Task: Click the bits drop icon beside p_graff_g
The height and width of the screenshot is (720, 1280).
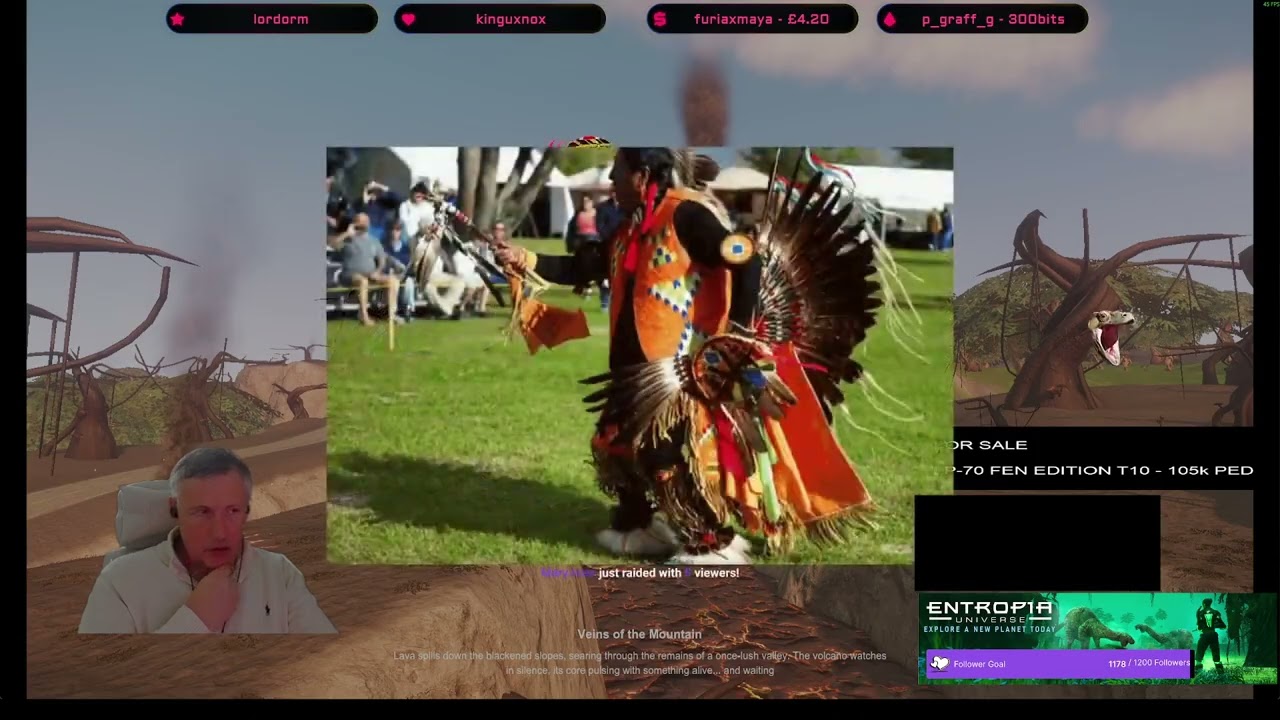Action: click(x=890, y=19)
